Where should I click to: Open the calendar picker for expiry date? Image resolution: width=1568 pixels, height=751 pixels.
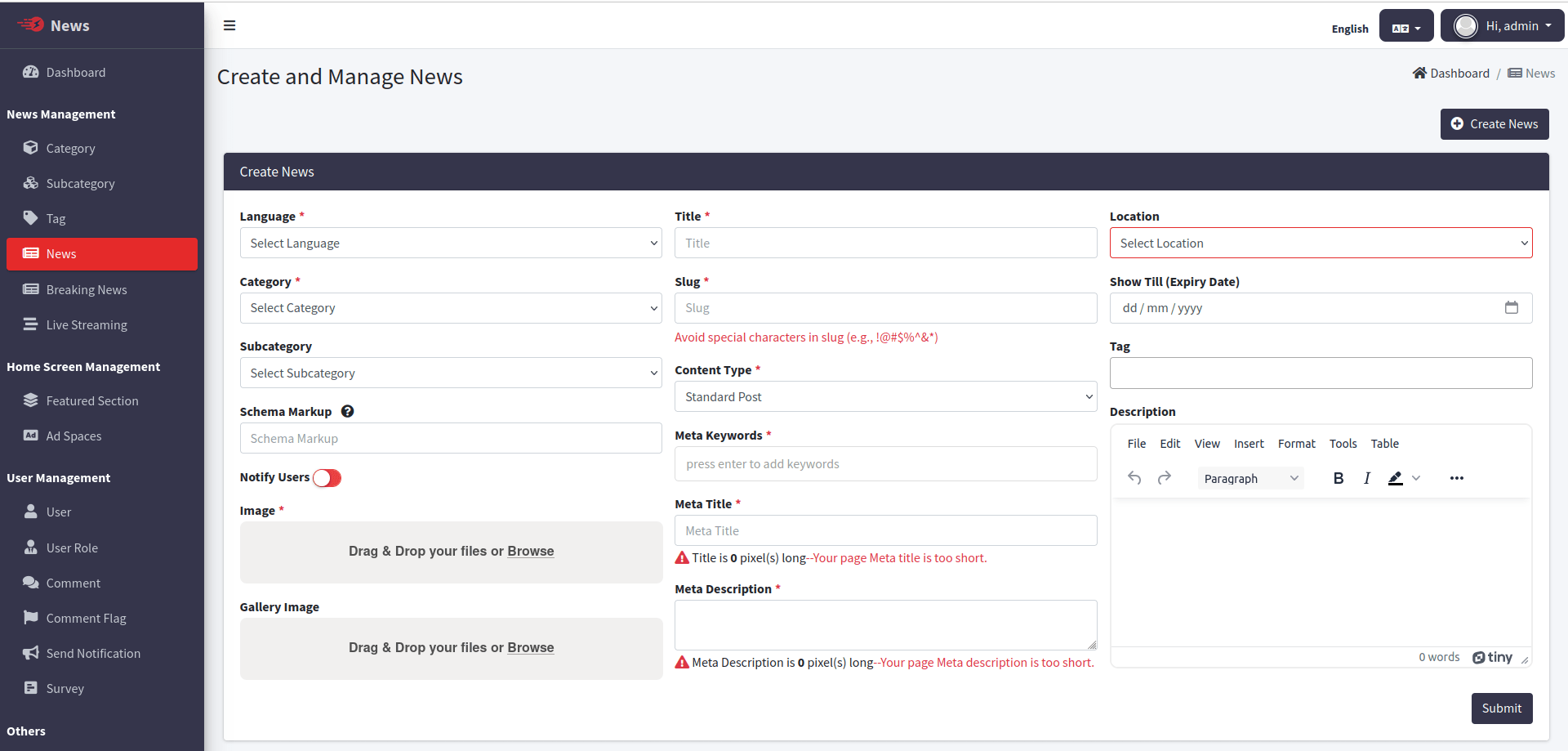tap(1511, 308)
